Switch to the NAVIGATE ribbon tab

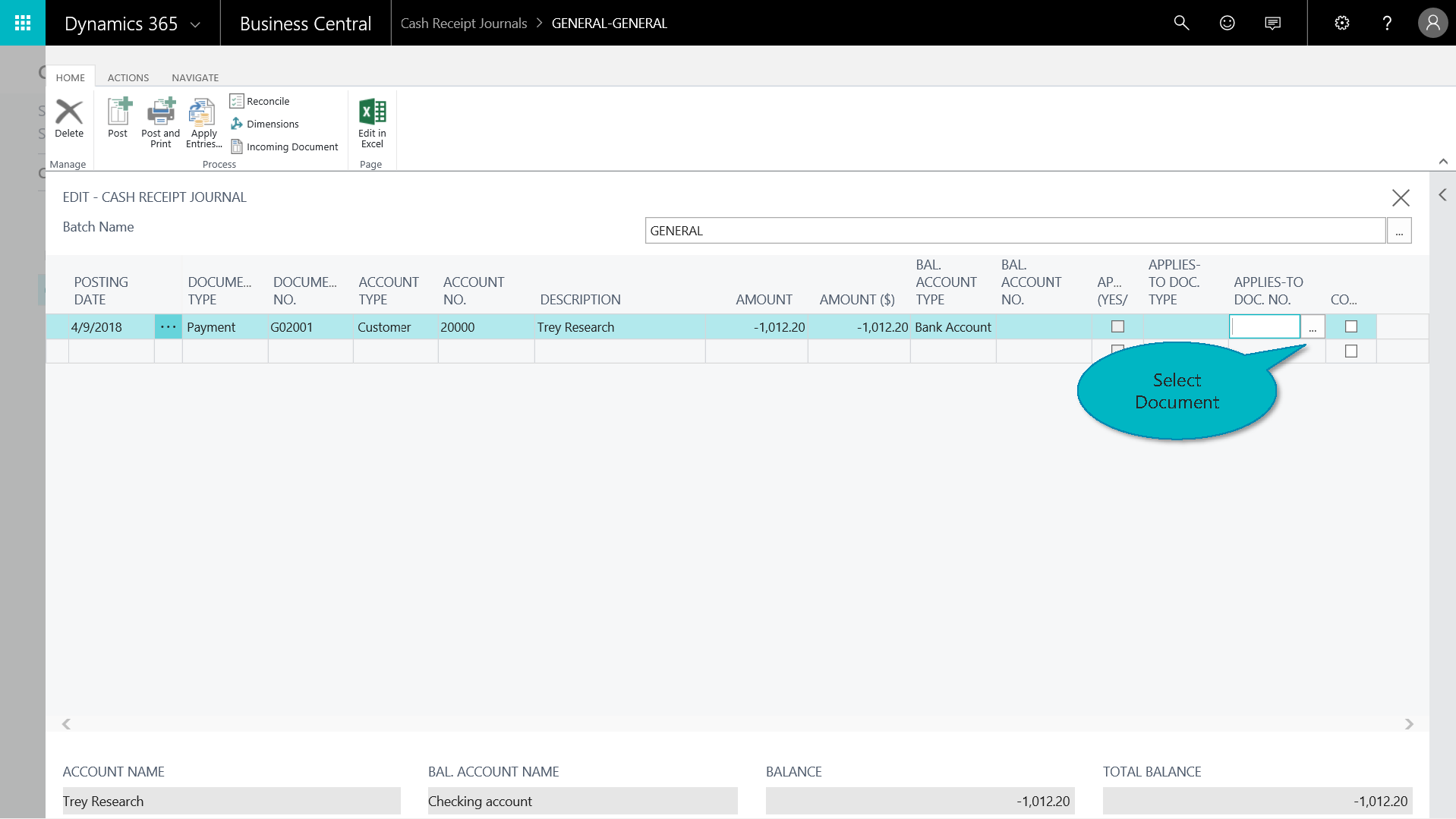pyautogui.click(x=195, y=77)
